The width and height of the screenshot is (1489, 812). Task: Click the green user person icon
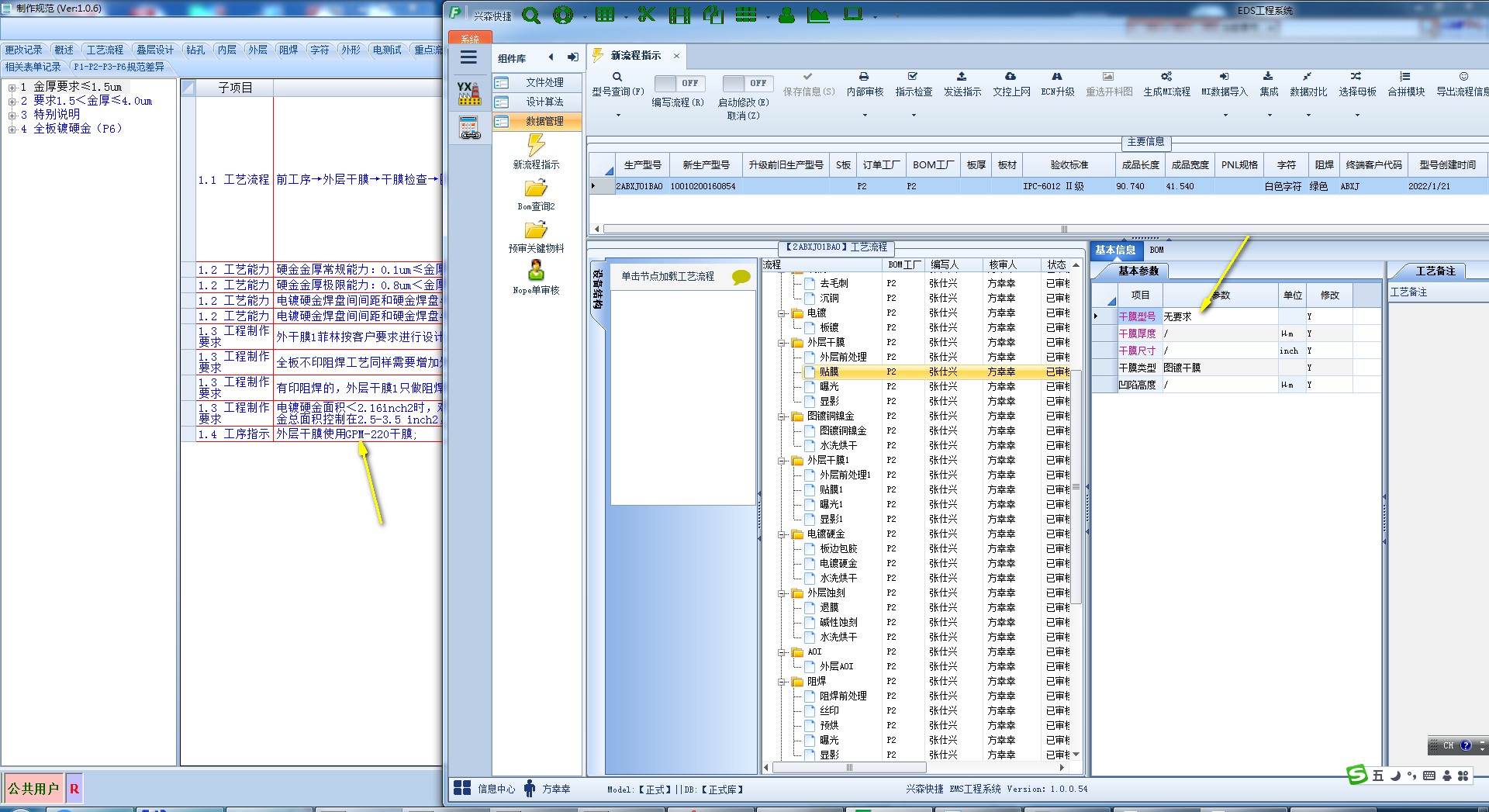(786, 15)
